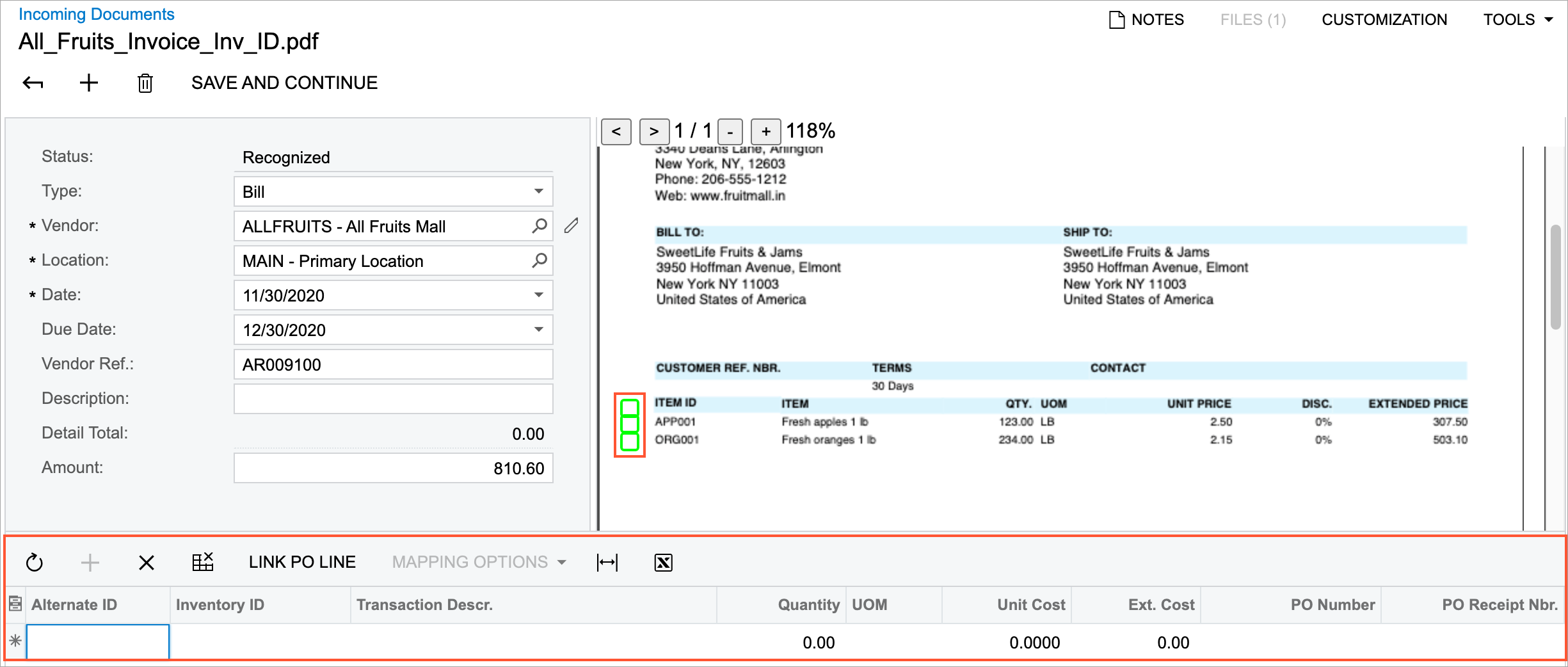Edit vendor with the pencil icon
Viewport: 1568px width, 667px height.
coord(571,225)
